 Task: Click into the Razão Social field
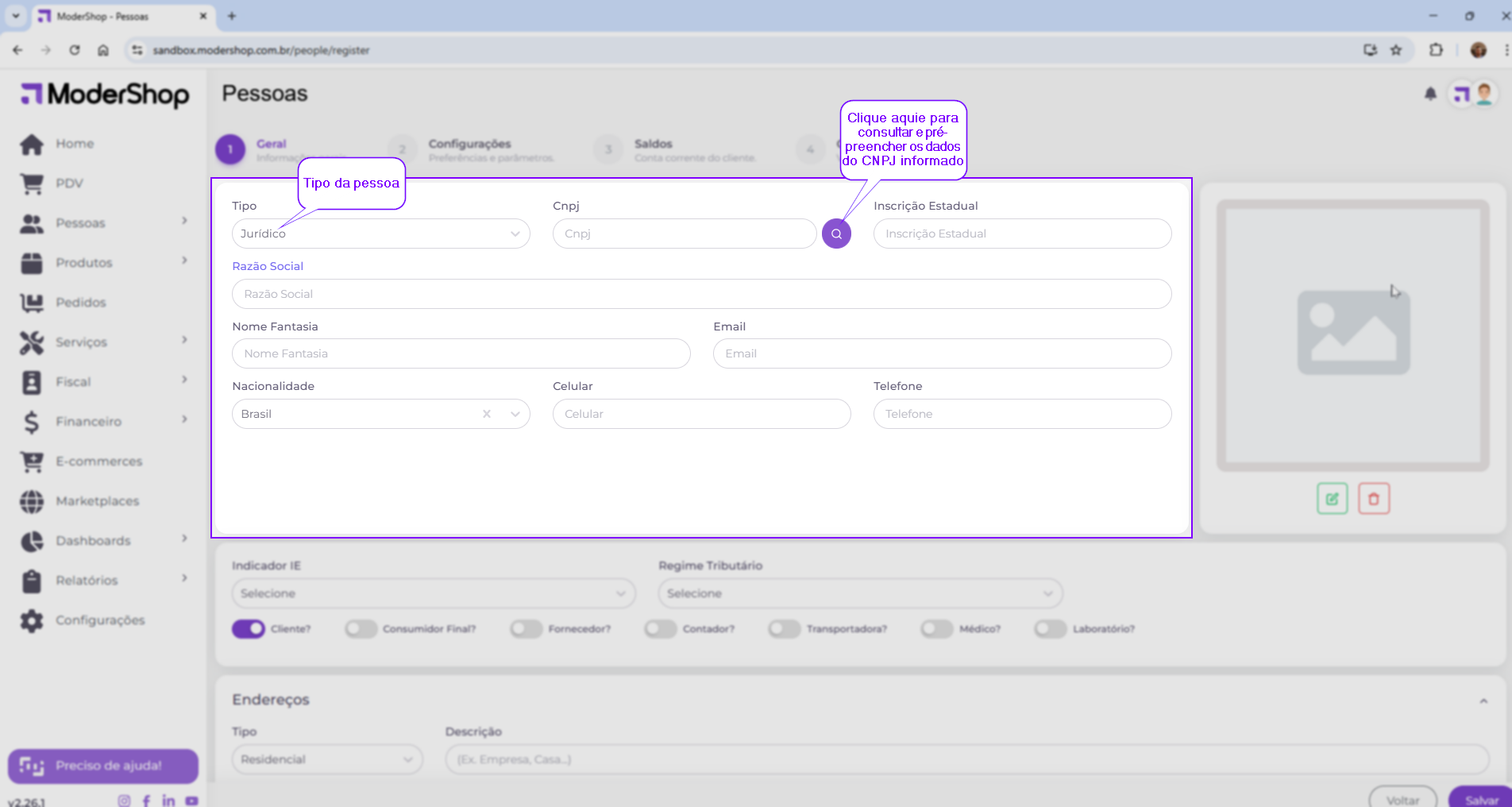pyautogui.click(x=701, y=294)
